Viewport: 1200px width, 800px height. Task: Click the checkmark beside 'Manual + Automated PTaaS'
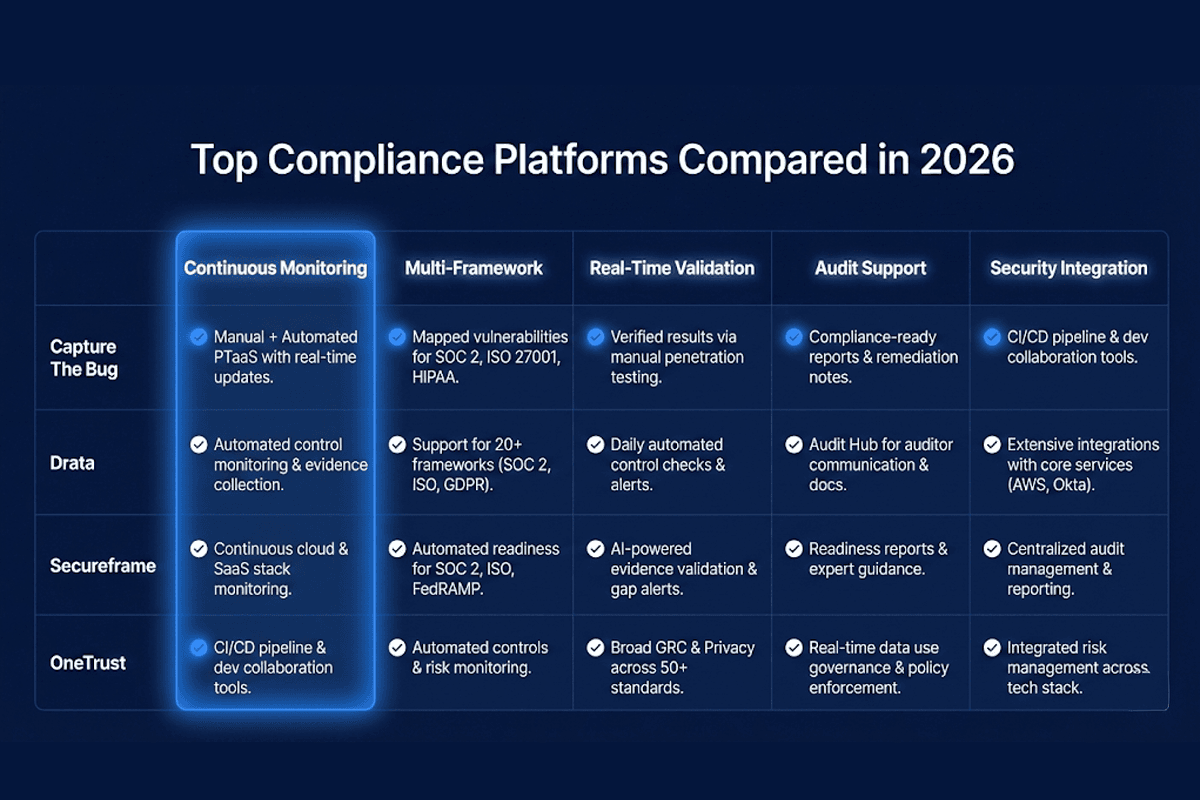(198, 337)
